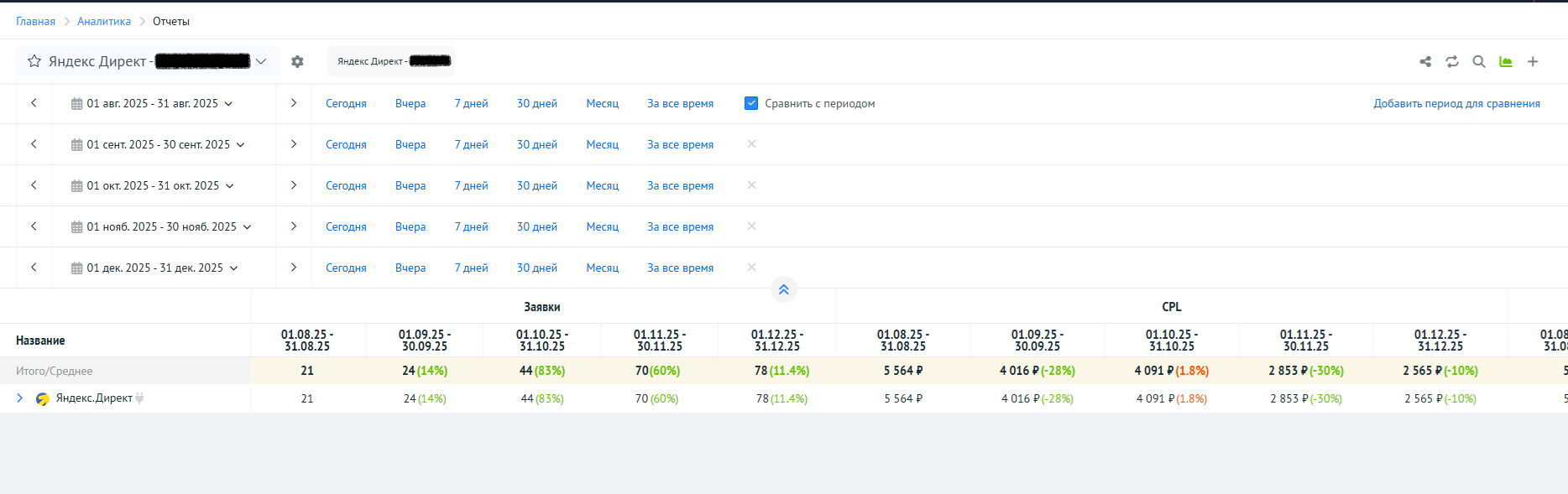
Task: Go to previous period for November row
Action: click(x=34, y=226)
